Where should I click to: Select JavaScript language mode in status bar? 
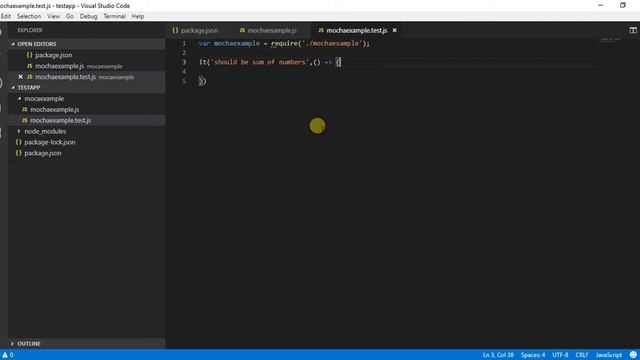click(609, 355)
